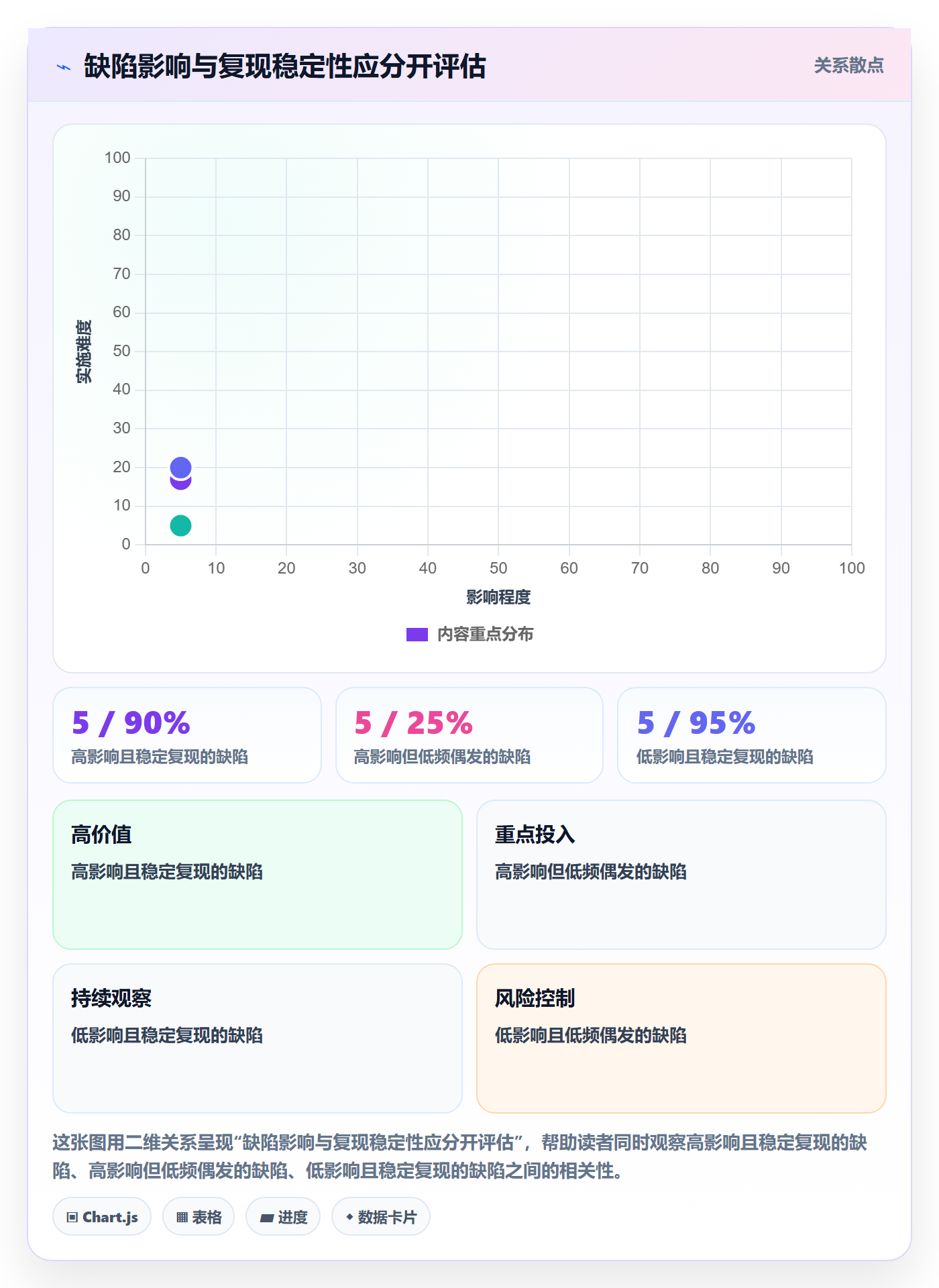Screen dimensions: 939x1288
Task: Select the blue scatter point near 20
Action: (180, 467)
